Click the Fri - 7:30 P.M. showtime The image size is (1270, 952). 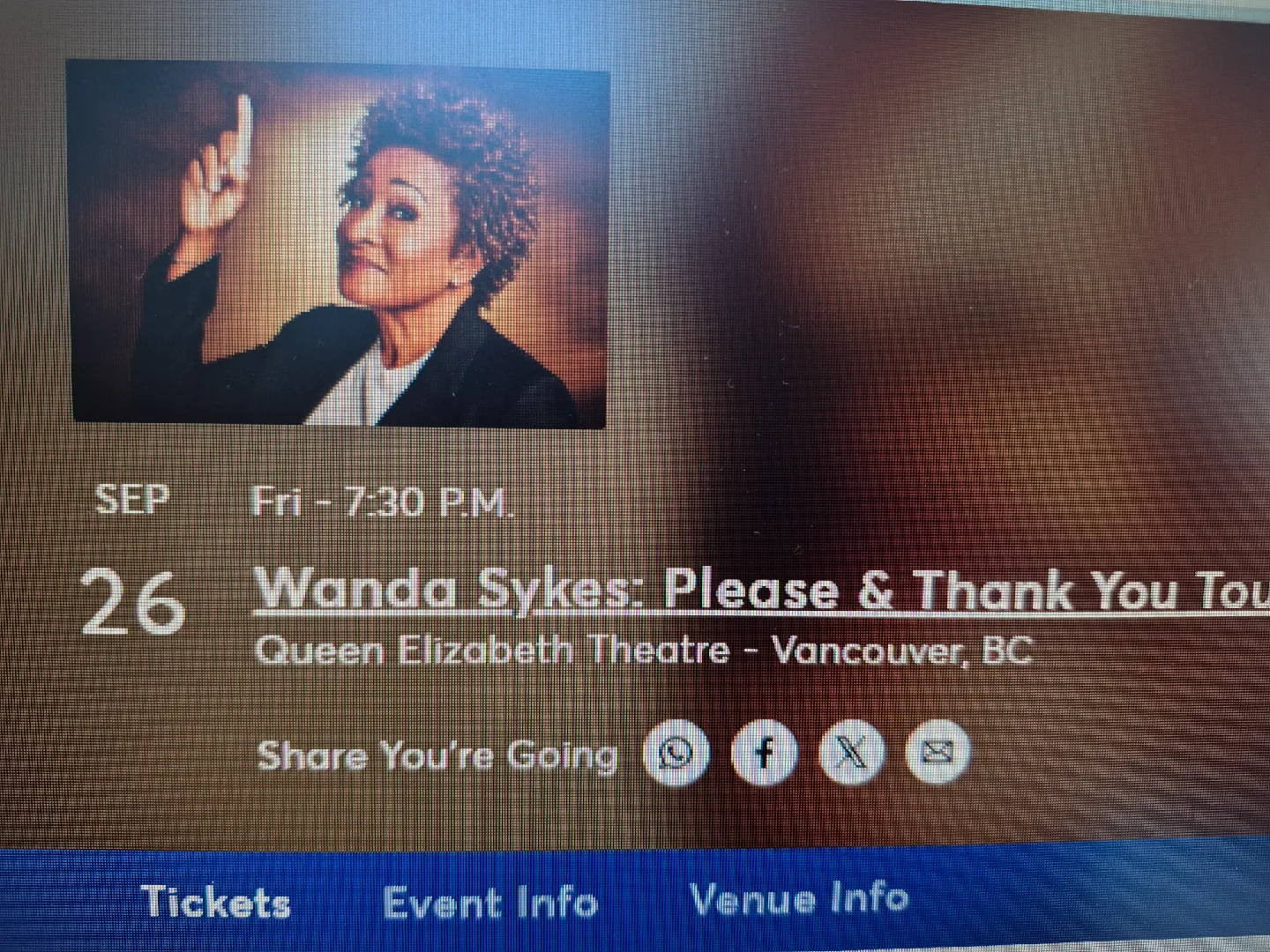click(x=381, y=502)
